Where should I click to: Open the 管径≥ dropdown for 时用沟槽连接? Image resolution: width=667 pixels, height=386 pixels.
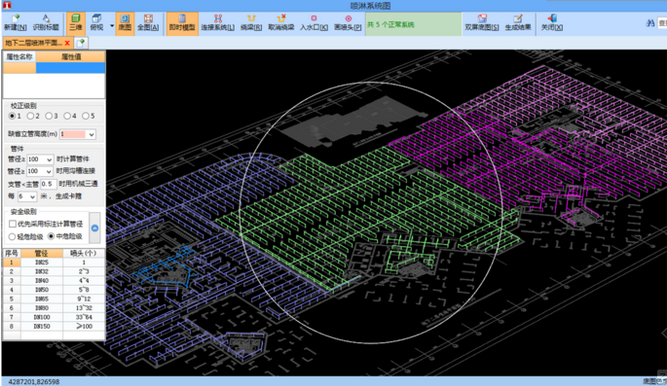tap(49, 172)
